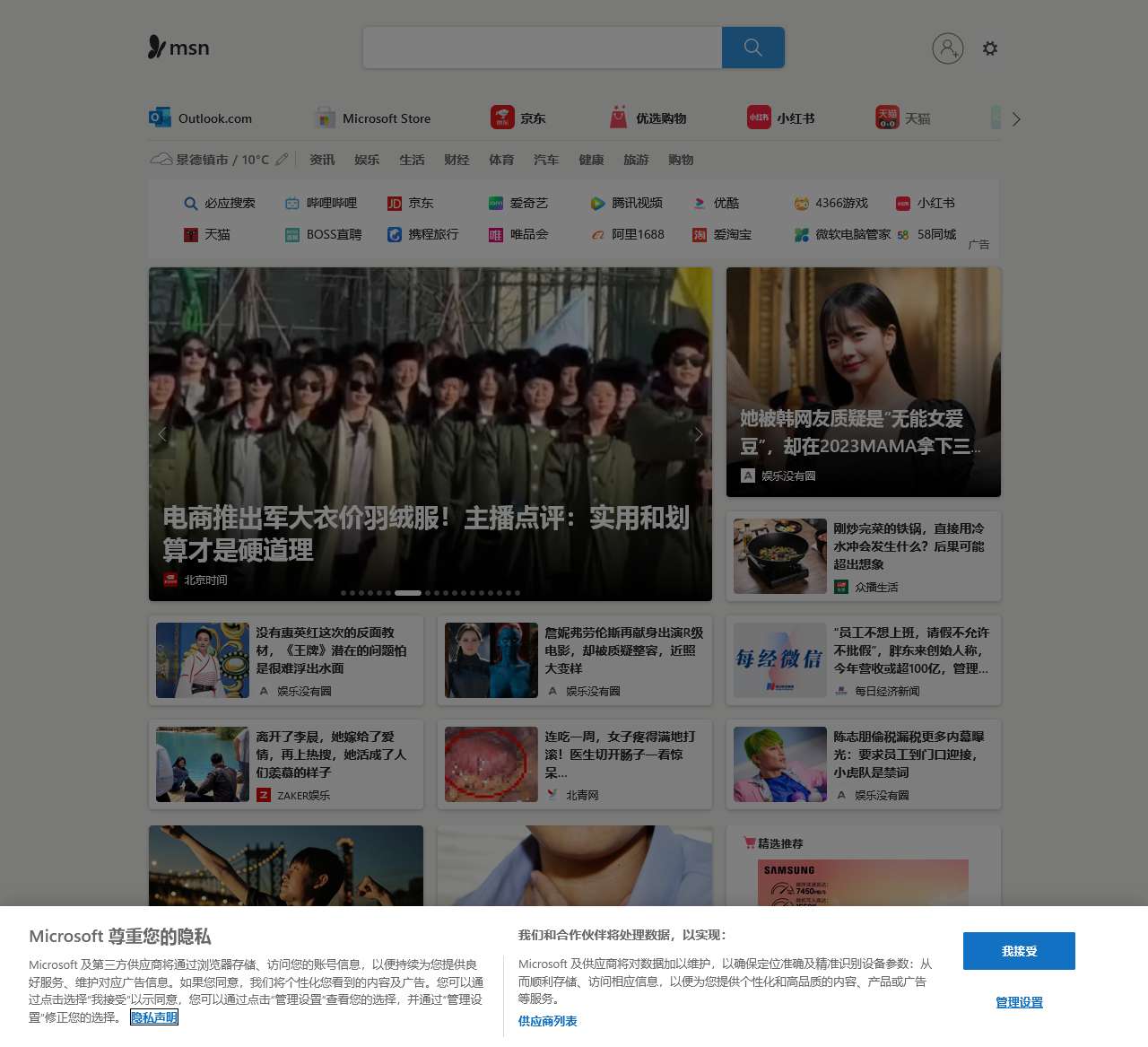Edit weather location with the pencil icon

point(282,158)
